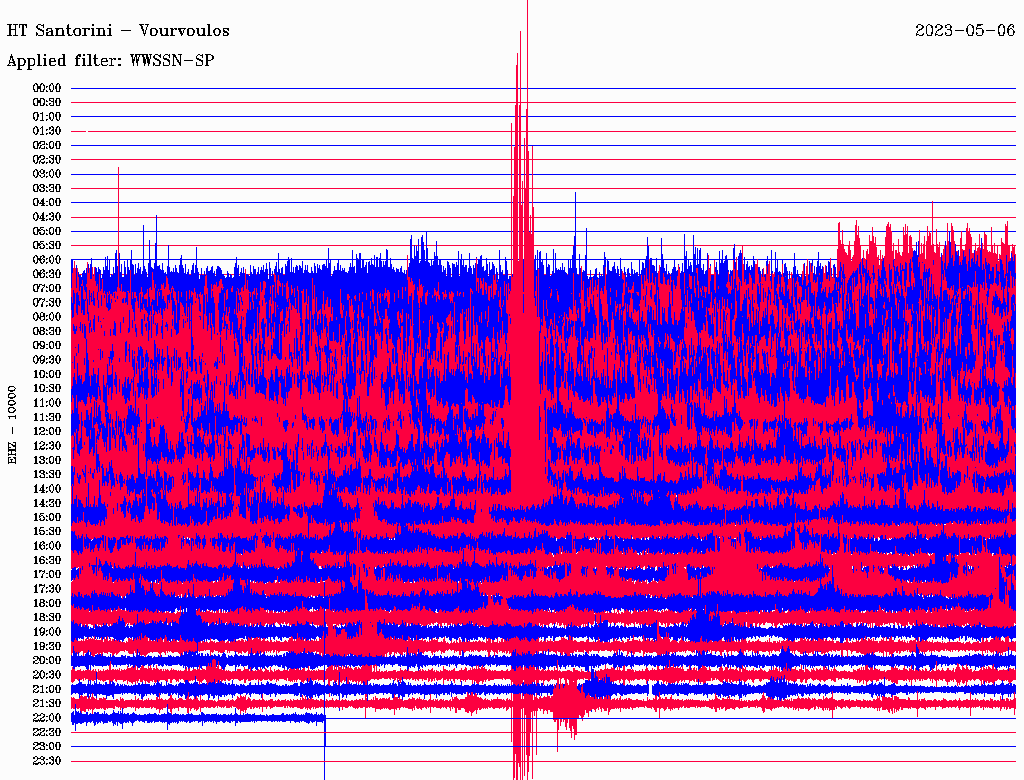
Task: Click the time label '01:30'
Action: pos(47,131)
